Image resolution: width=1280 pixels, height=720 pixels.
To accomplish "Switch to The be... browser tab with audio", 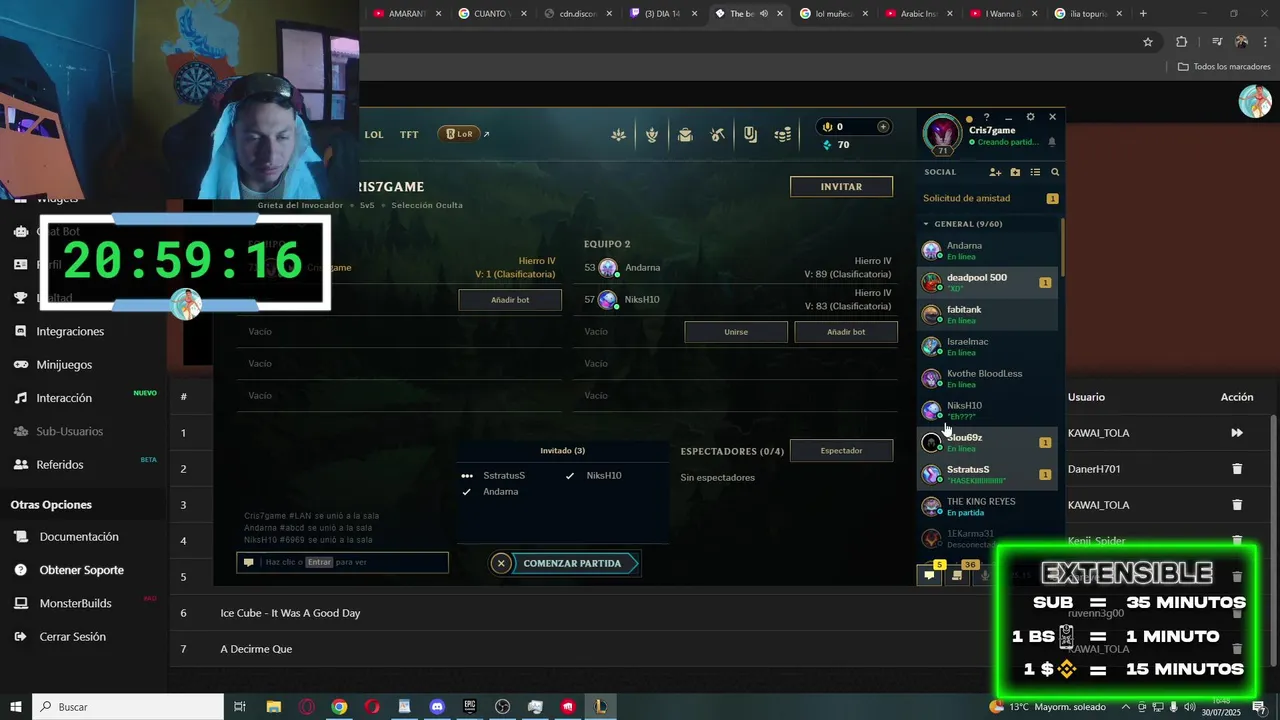I will click(750, 14).
